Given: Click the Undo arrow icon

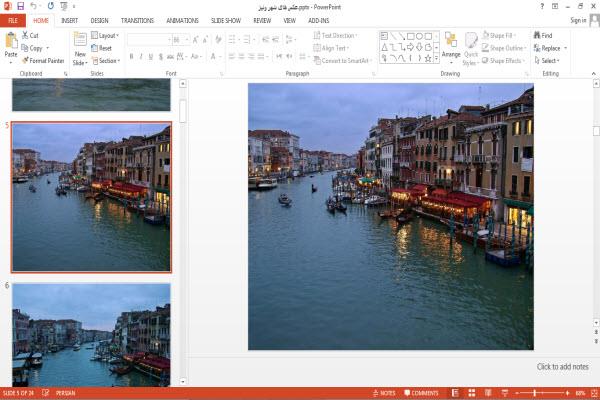Looking at the screenshot, I should click(x=34, y=6).
